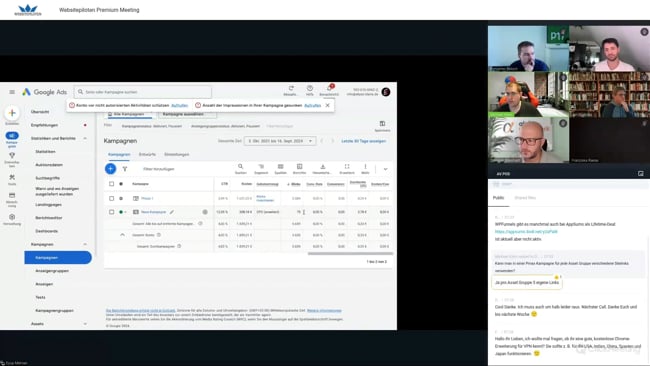
Task: Open Empfehlungen in sidebar
Action: coord(44,125)
